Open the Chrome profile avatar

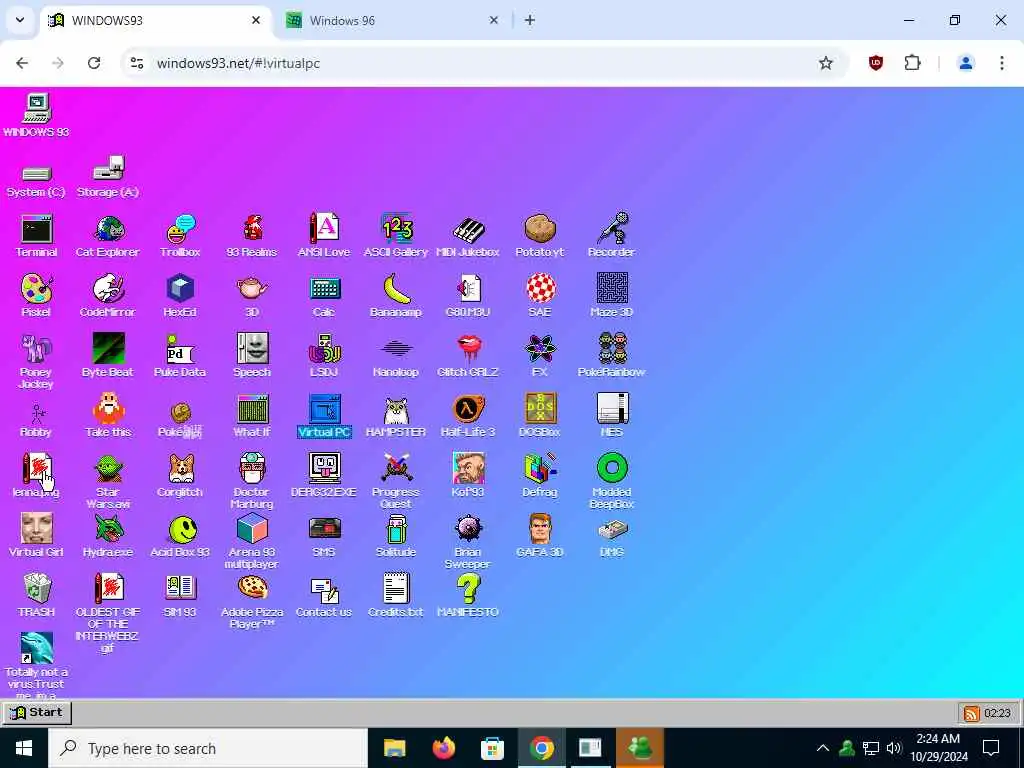(965, 63)
